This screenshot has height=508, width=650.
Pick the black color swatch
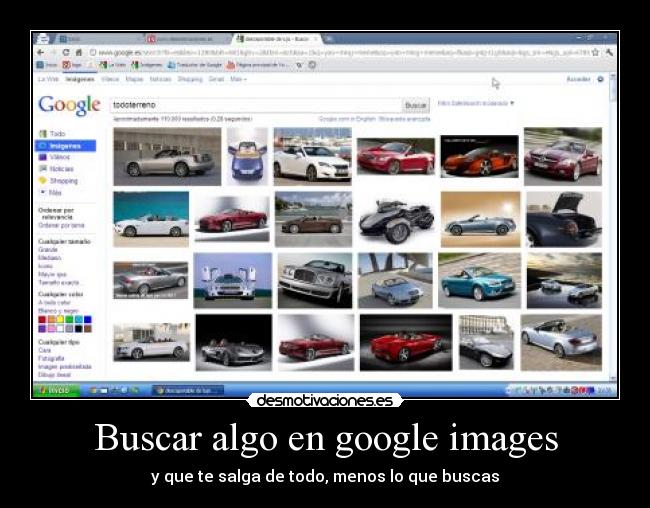pos(78,328)
